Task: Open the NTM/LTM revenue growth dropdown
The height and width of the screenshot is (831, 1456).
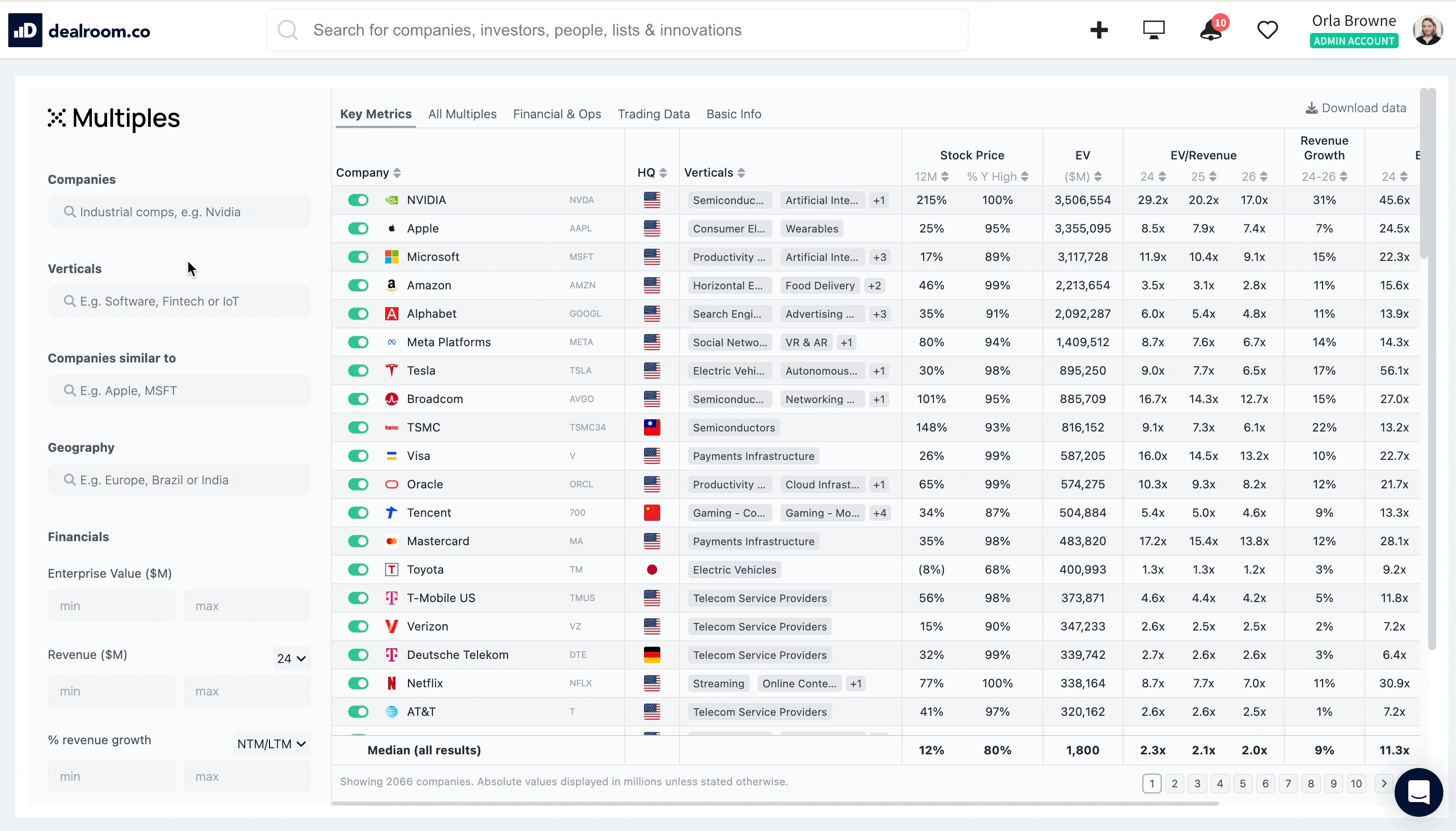Action: tap(272, 744)
